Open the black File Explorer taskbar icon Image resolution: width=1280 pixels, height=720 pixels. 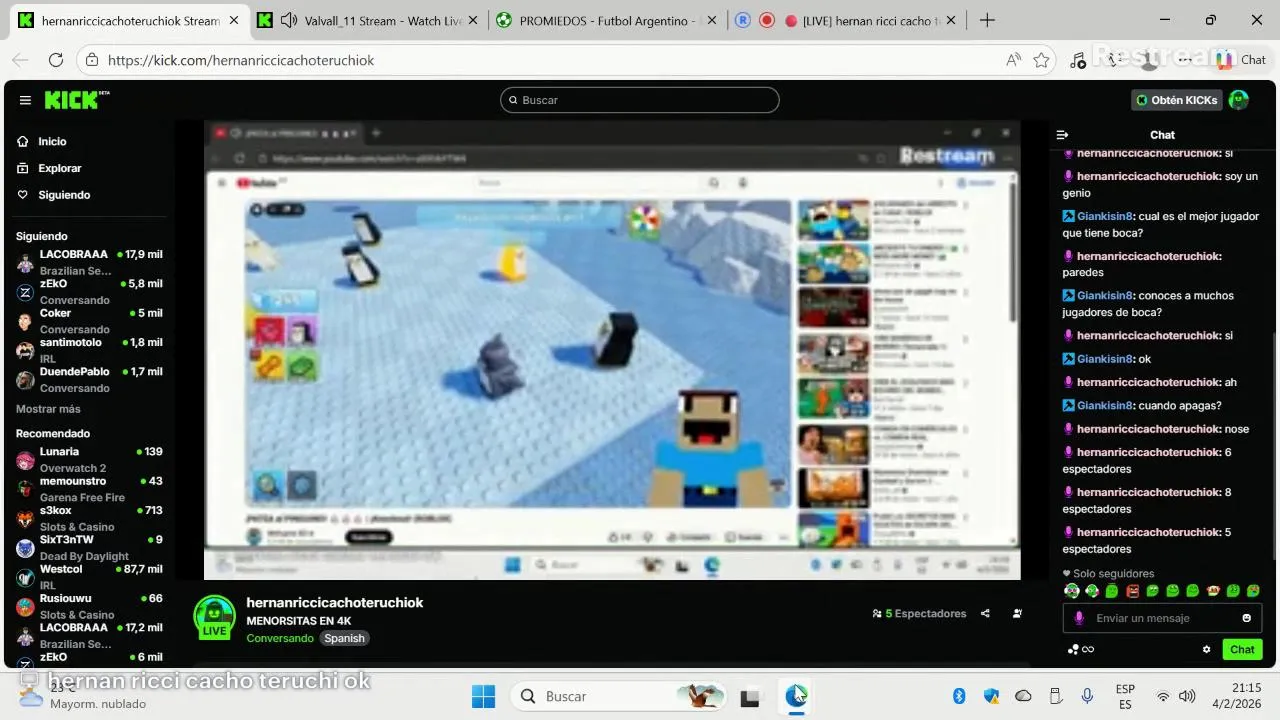pyautogui.click(x=749, y=697)
